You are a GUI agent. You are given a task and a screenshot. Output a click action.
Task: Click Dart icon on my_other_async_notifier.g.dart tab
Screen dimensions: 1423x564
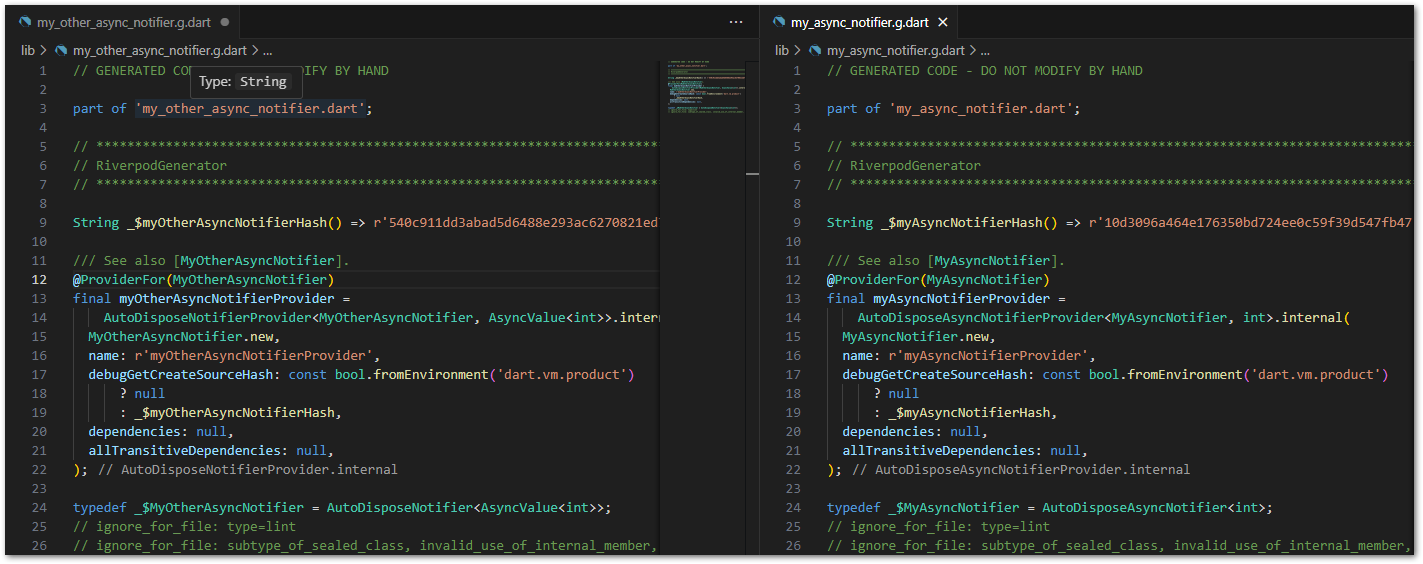(x=25, y=22)
